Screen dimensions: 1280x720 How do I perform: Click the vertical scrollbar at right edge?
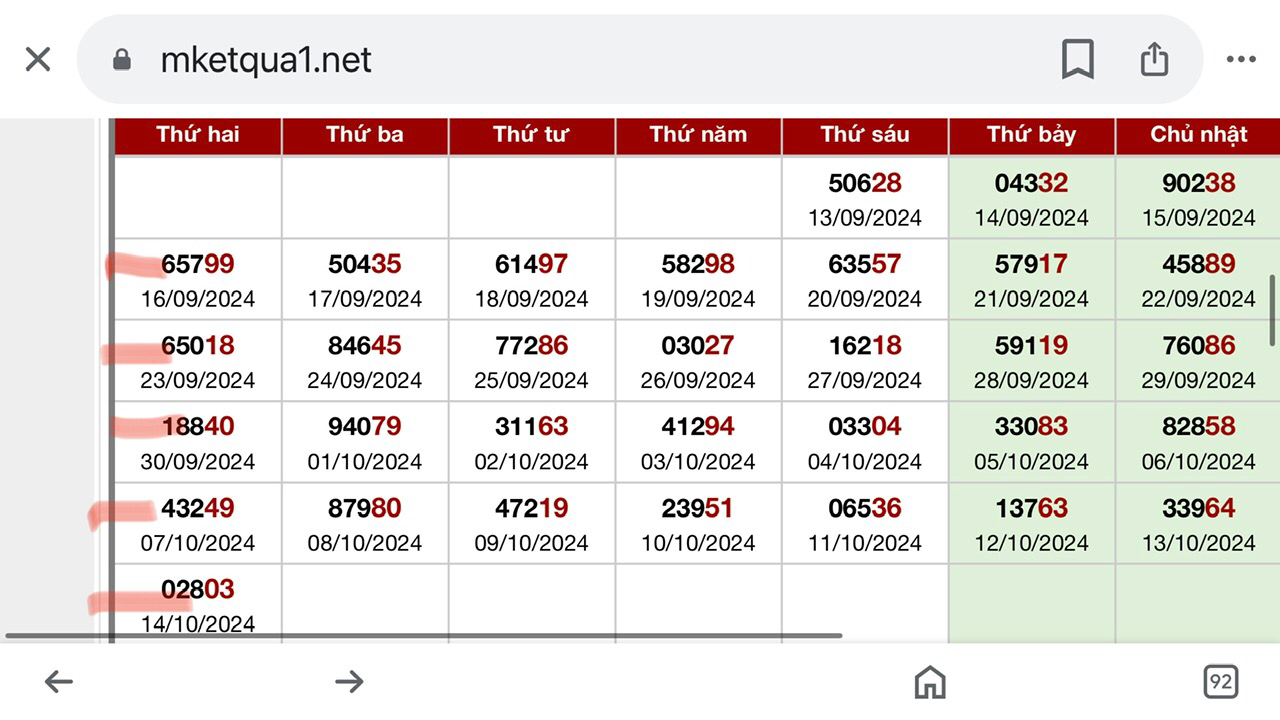pyautogui.click(x=1273, y=310)
